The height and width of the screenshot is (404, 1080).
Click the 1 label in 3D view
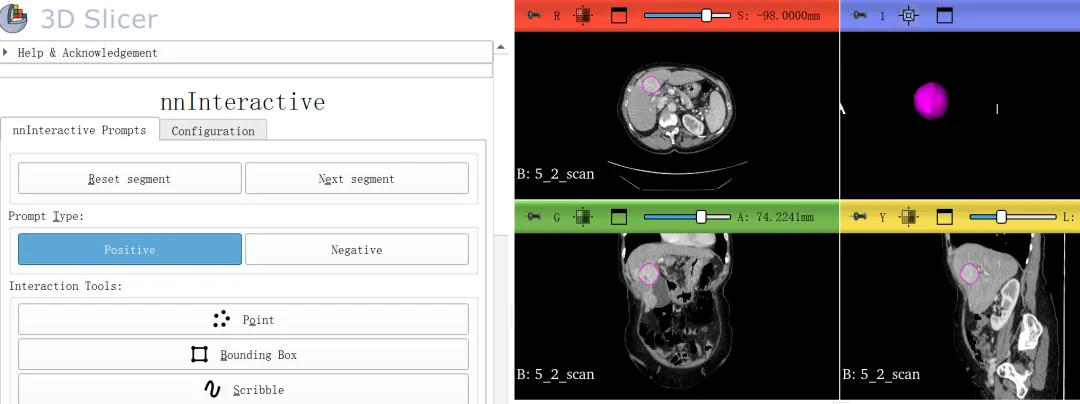coord(882,15)
